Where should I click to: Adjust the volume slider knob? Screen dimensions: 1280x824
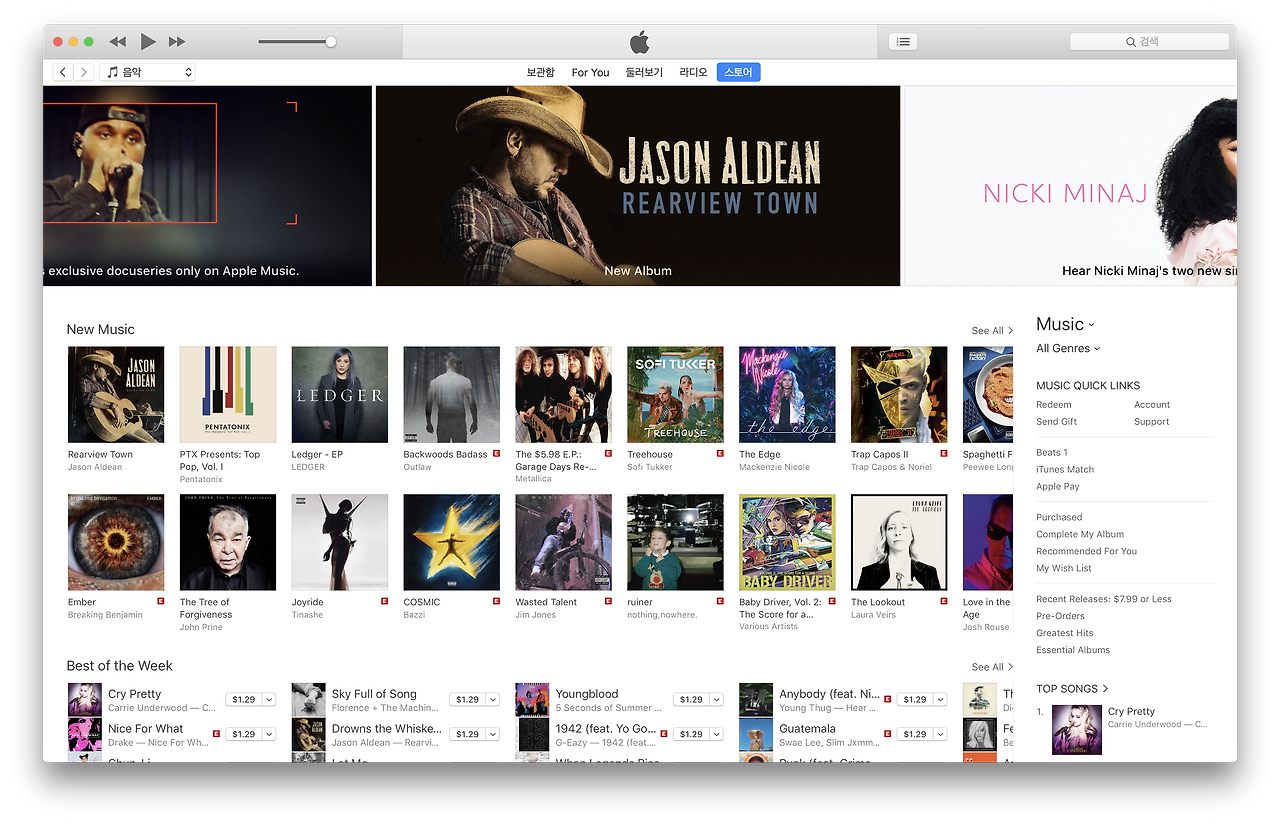(x=331, y=42)
